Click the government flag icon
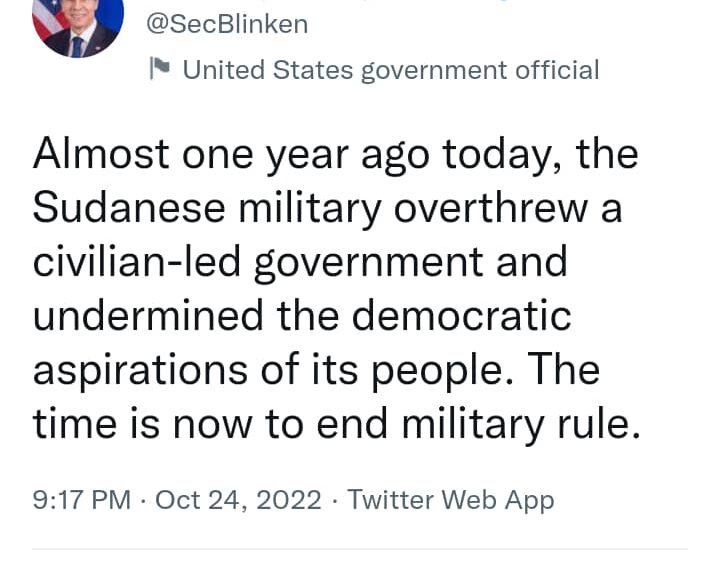 point(160,69)
